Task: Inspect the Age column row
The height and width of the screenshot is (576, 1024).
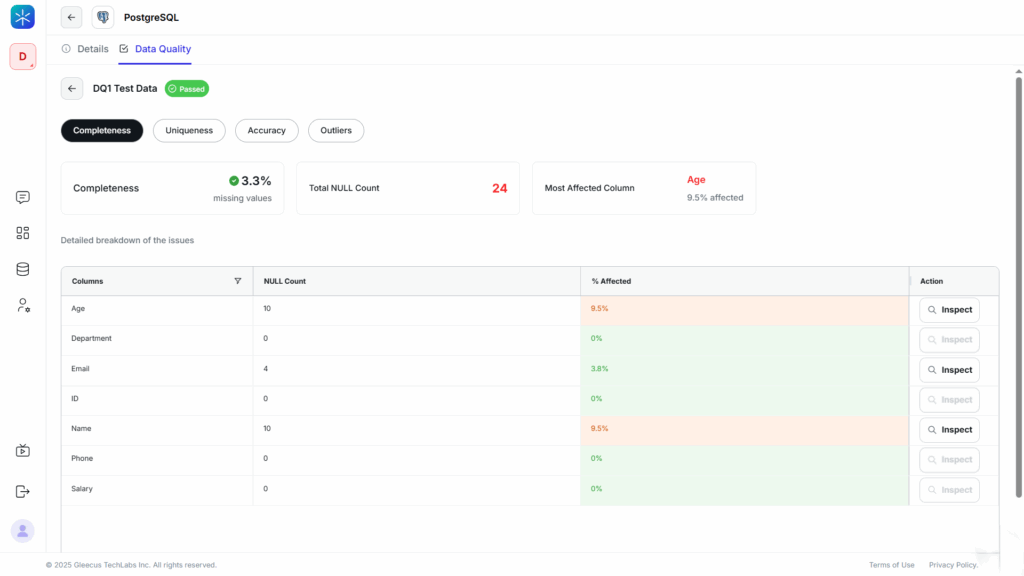Action: [x=949, y=310]
